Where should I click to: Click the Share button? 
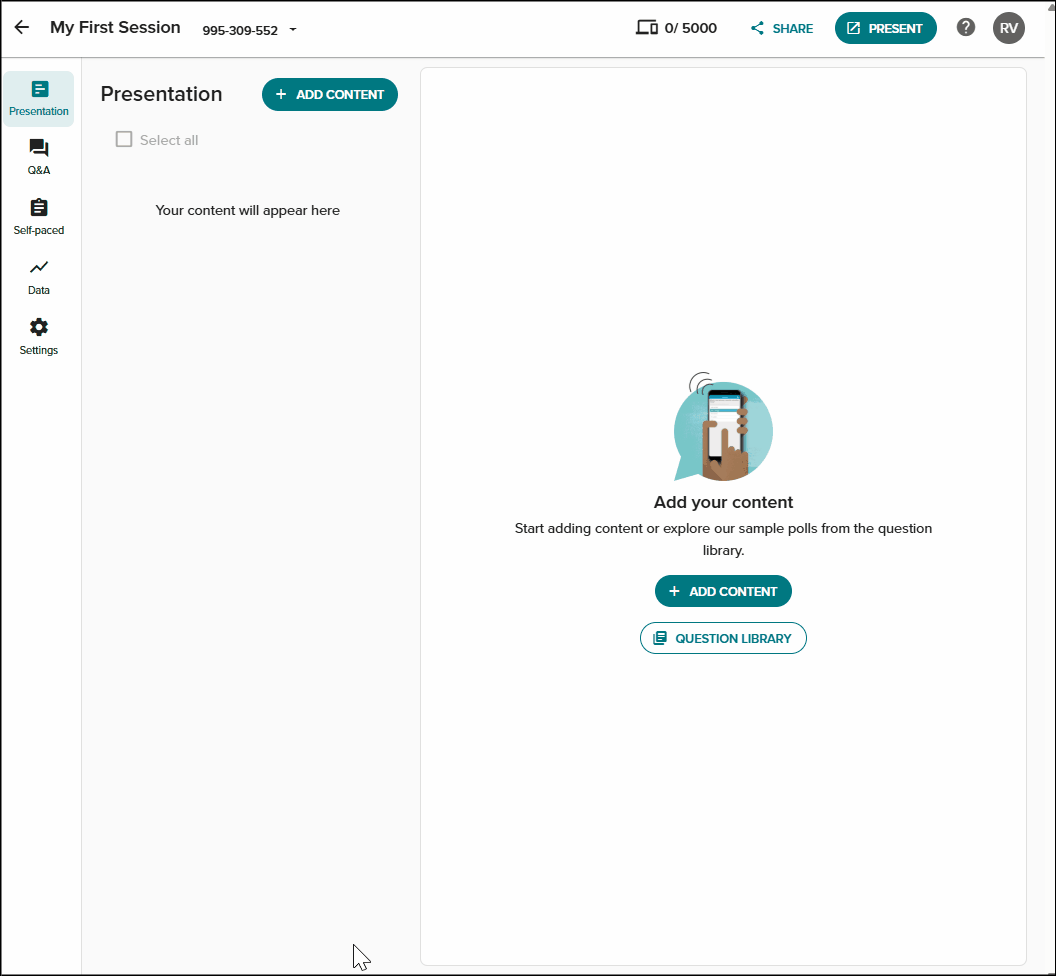click(781, 28)
